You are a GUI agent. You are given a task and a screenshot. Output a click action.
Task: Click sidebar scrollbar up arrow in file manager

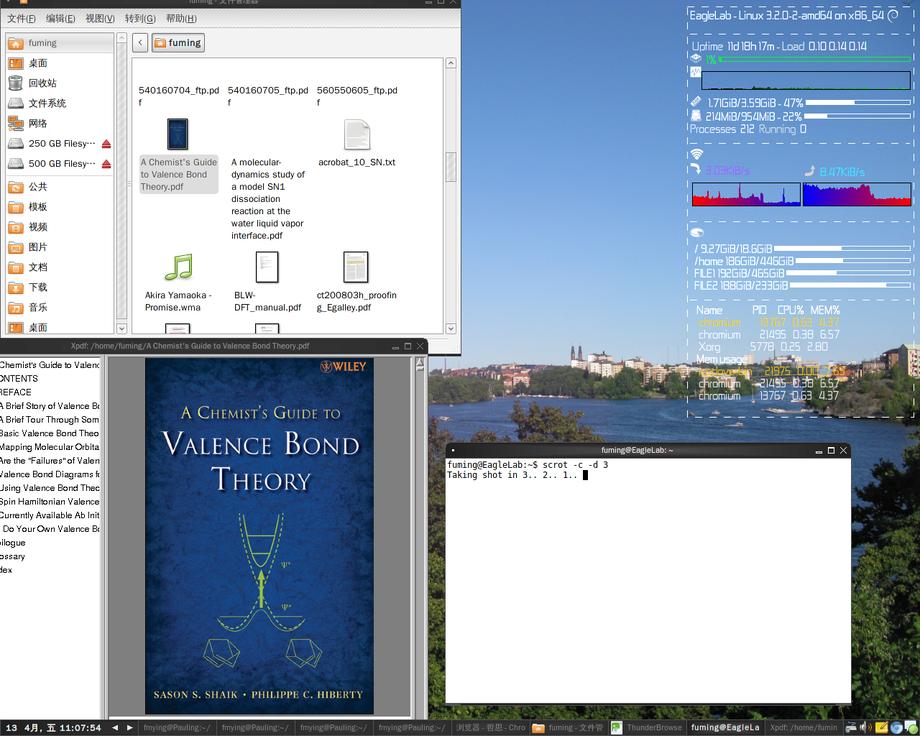click(121, 38)
